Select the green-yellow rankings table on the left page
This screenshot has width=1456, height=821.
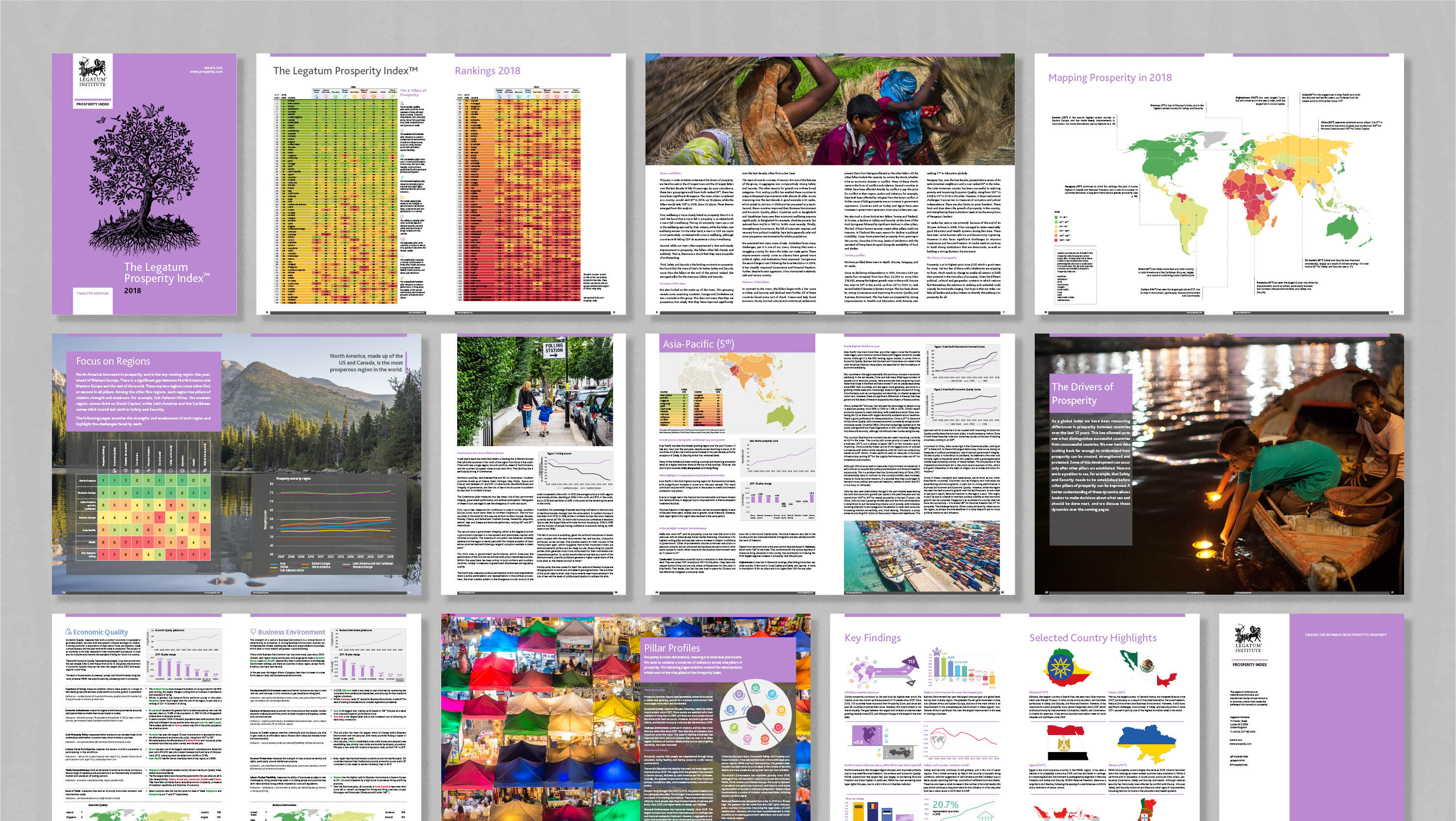tap(336, 195)
